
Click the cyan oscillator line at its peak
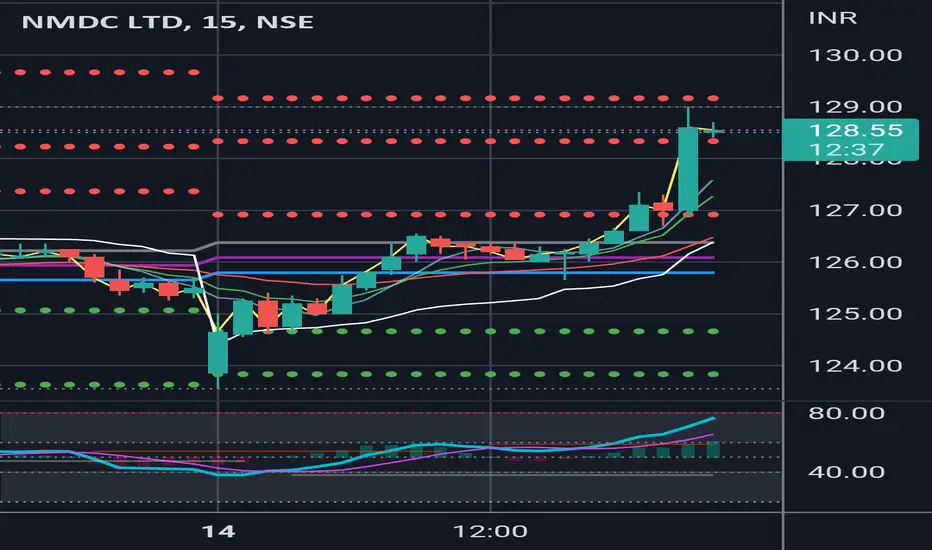[711, 420]
